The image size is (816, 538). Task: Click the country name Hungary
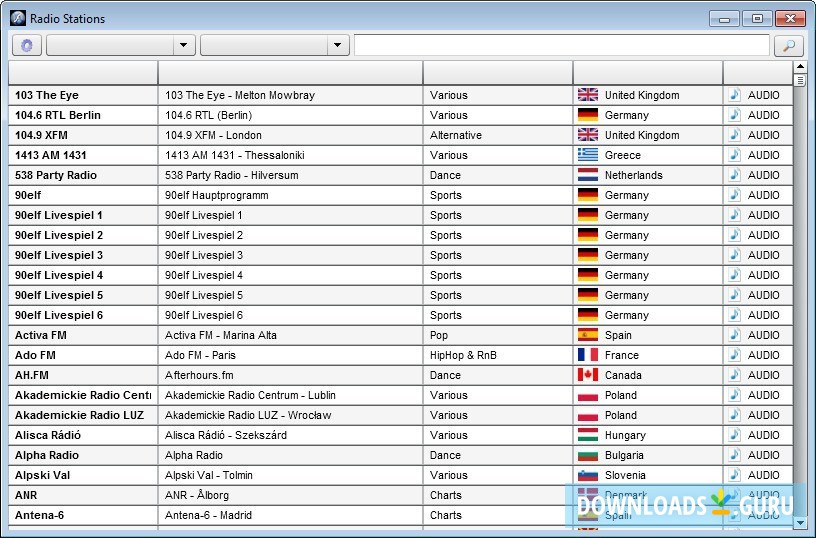click(x=625, y=435)
